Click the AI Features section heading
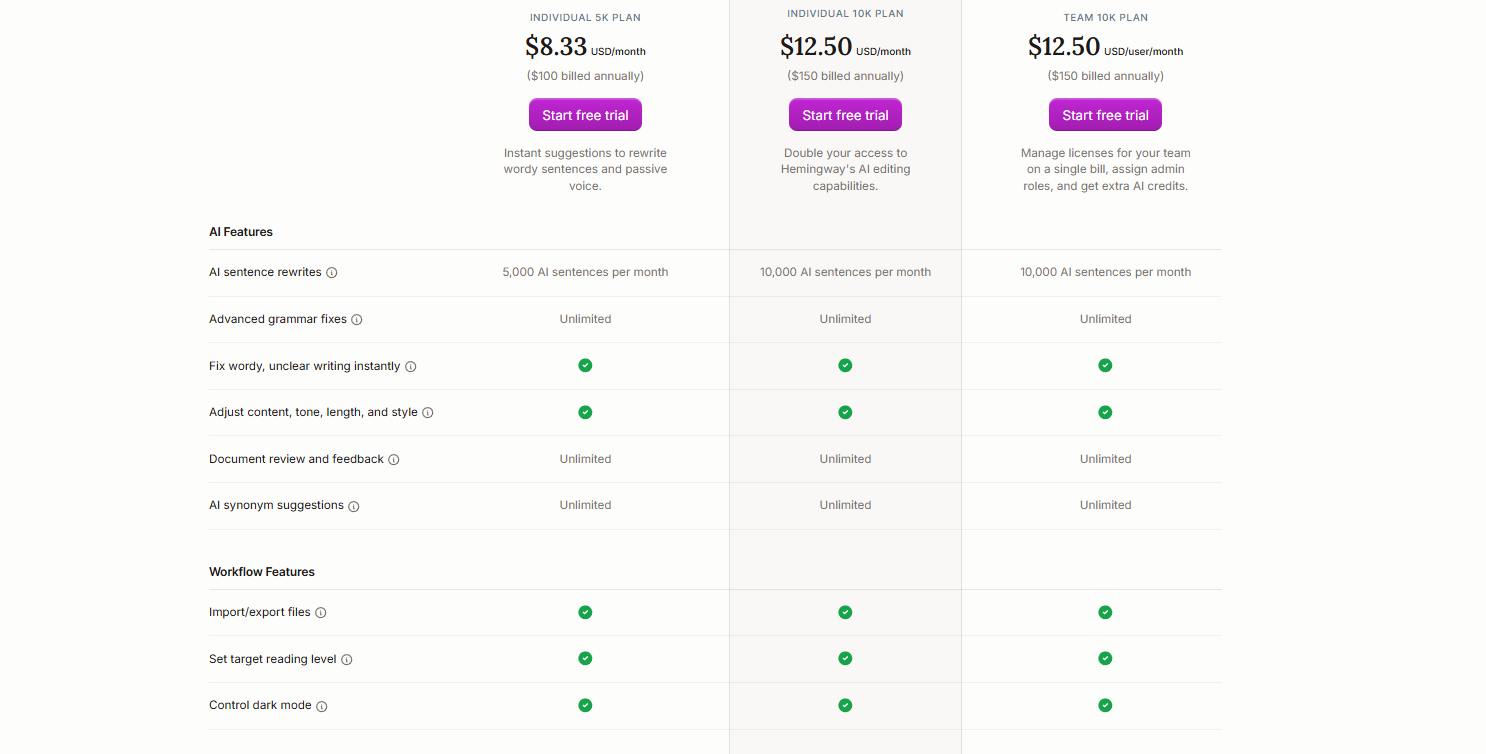This screenshot has width=1486, height=754. tap(241, 232)
